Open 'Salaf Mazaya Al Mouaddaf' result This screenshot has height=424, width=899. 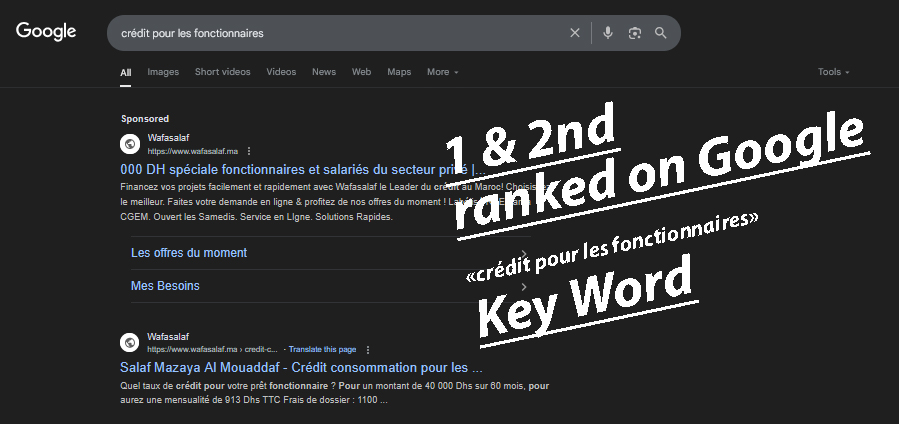coord(301,368)
